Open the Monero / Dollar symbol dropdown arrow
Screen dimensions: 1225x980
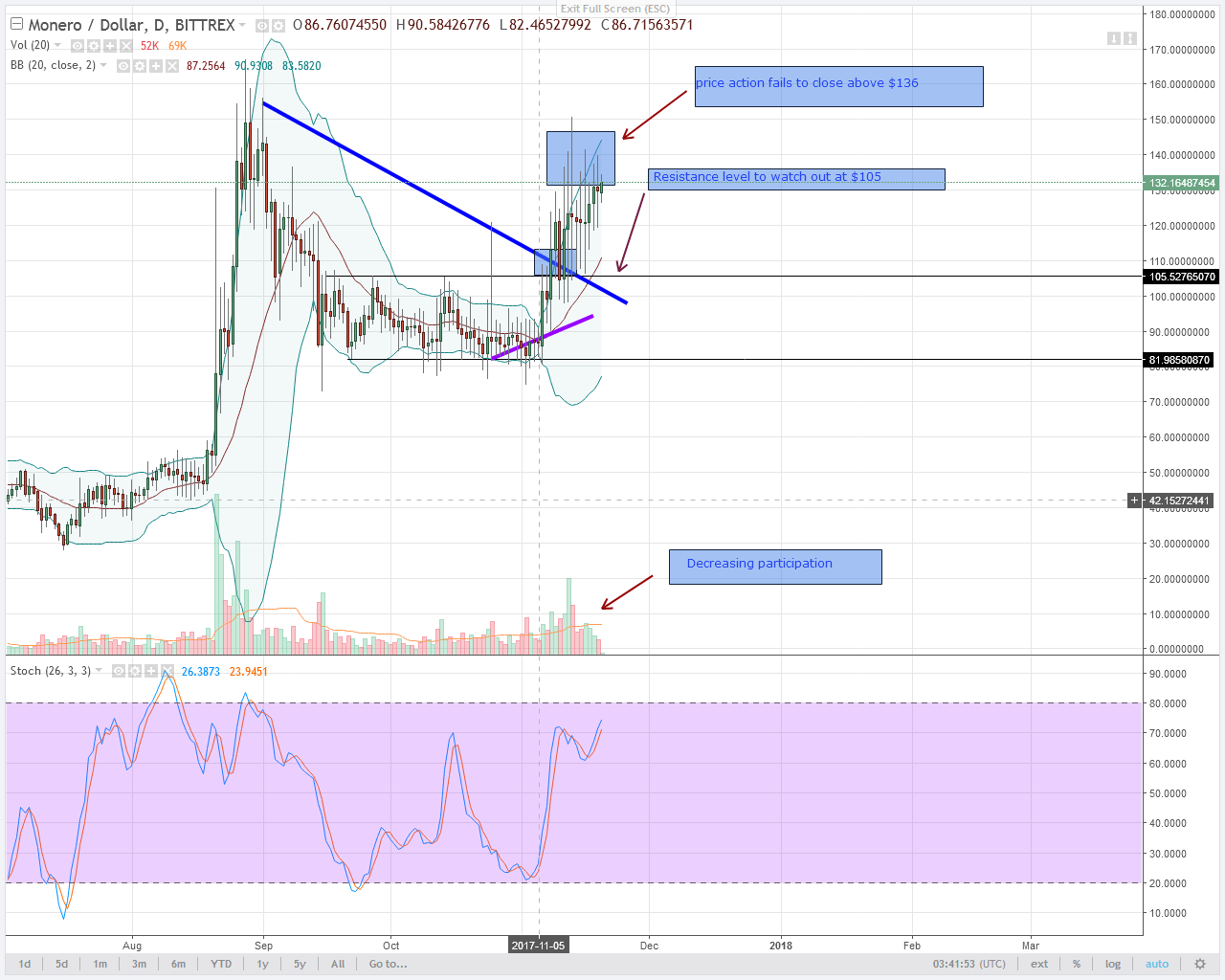pos(242,25)
